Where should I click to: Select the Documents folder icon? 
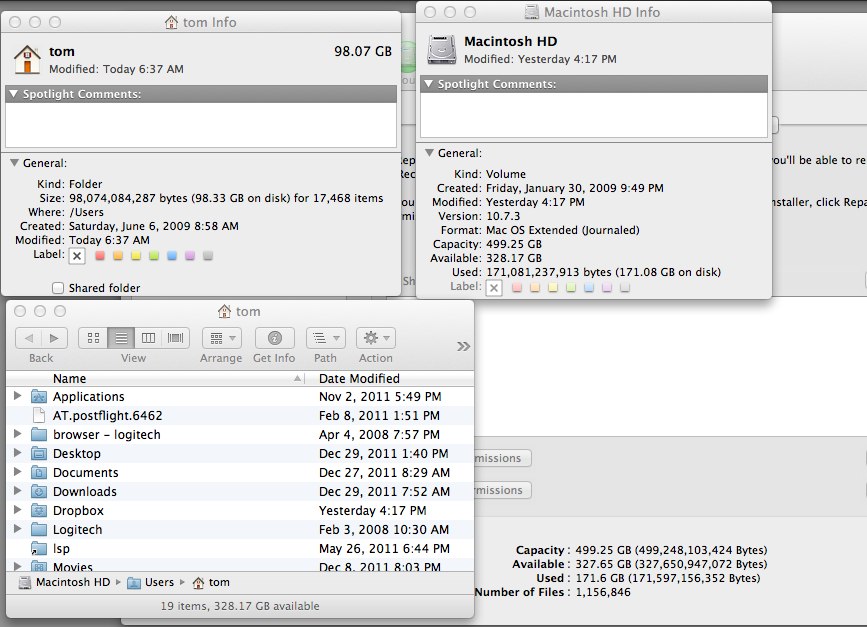[x=39, y=473]
